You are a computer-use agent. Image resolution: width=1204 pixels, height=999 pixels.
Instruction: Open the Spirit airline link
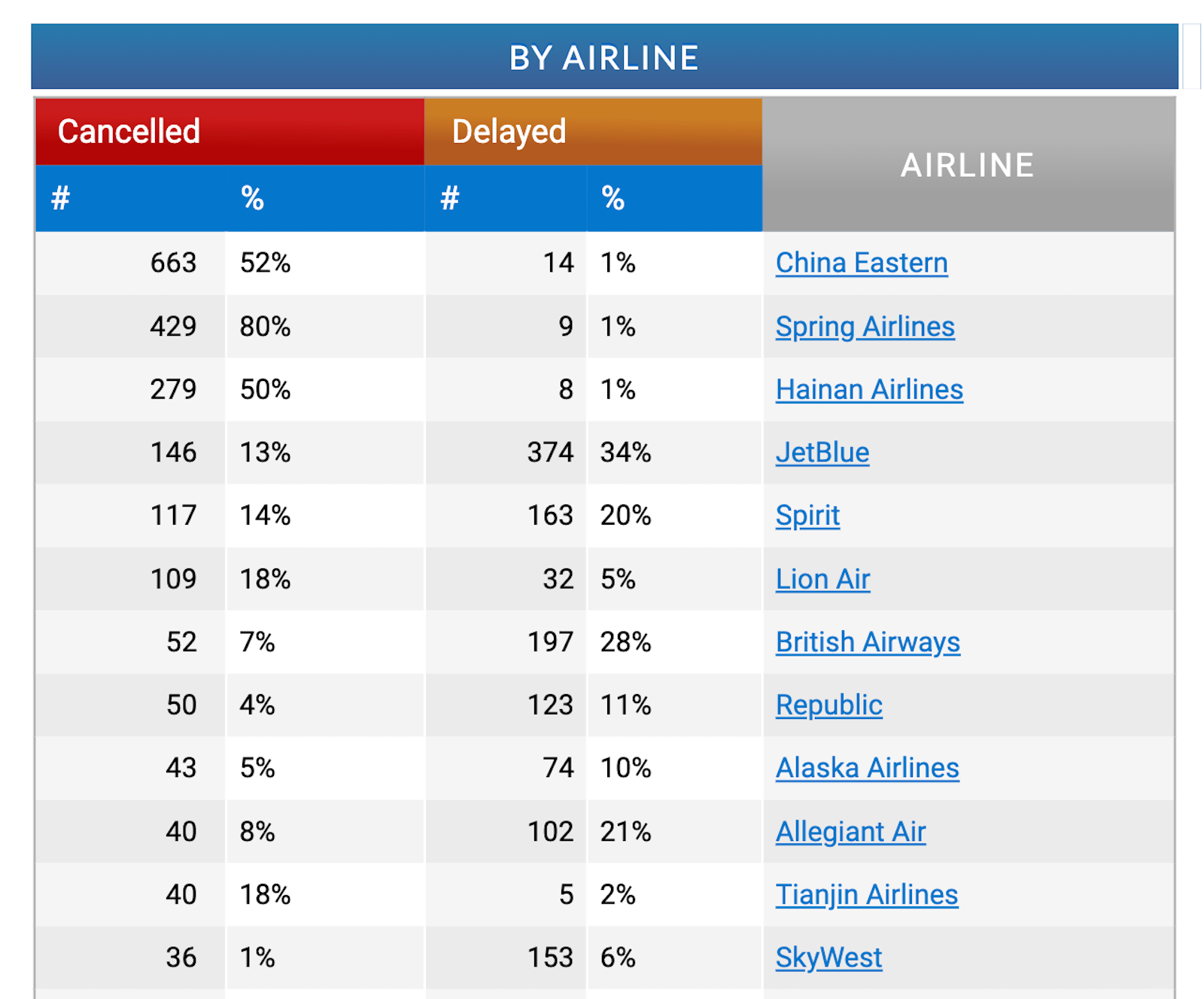pyautogui.click(x=807, y=516)
